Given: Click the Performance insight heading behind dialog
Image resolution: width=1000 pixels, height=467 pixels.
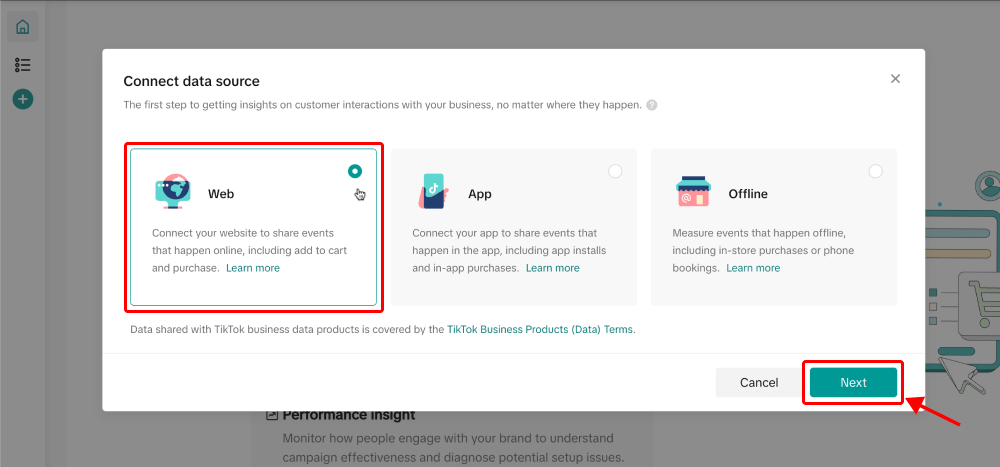Looking at the screenshot, I should tap(349, 415).
